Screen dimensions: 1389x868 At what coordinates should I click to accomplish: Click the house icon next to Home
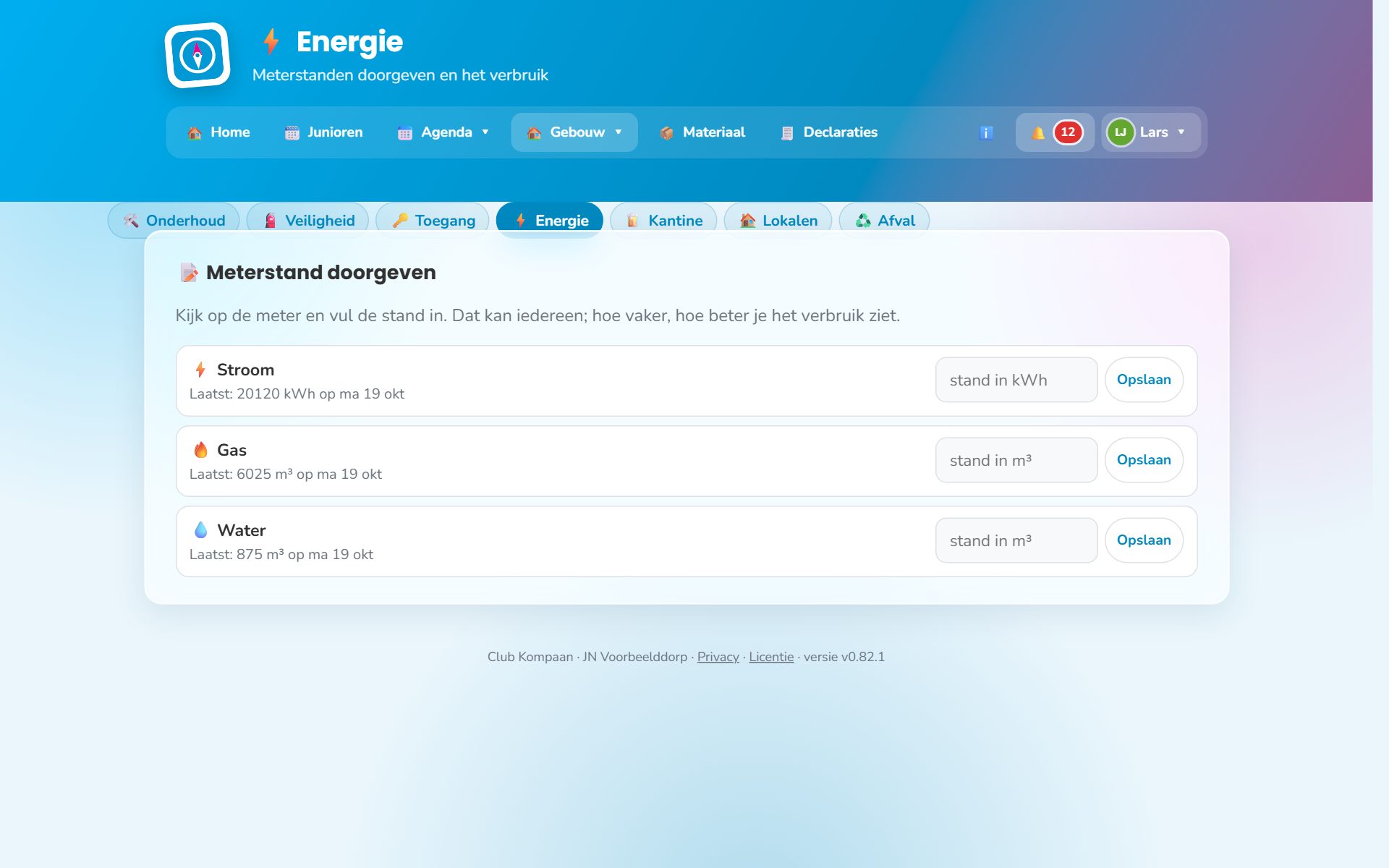(195, 132)
